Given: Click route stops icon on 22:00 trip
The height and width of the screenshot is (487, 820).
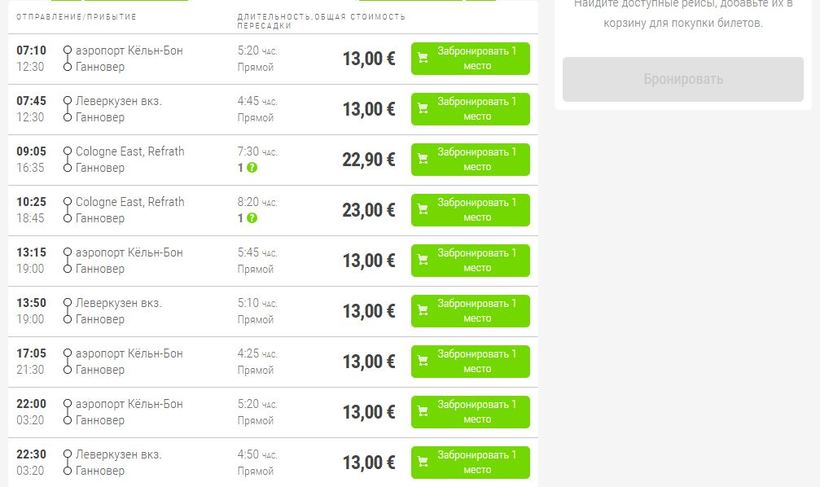Looking at the screenshot, I should [x=67, y=412].
